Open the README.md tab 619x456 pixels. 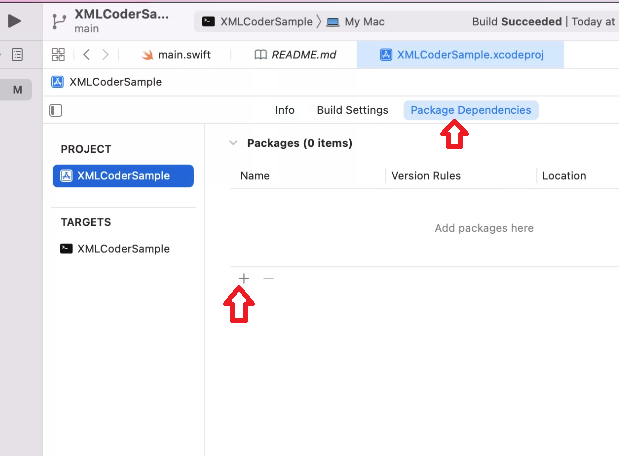(x=295, y=54)
